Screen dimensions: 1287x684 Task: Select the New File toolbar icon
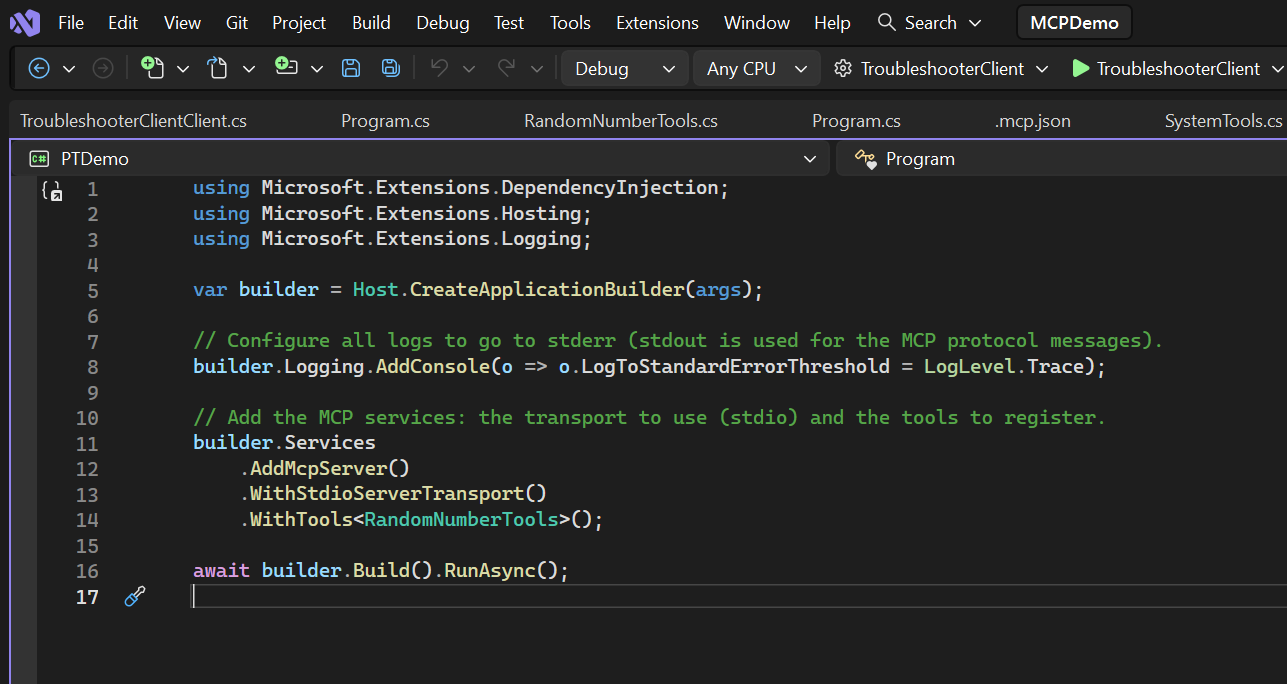[x=155, y=68]
